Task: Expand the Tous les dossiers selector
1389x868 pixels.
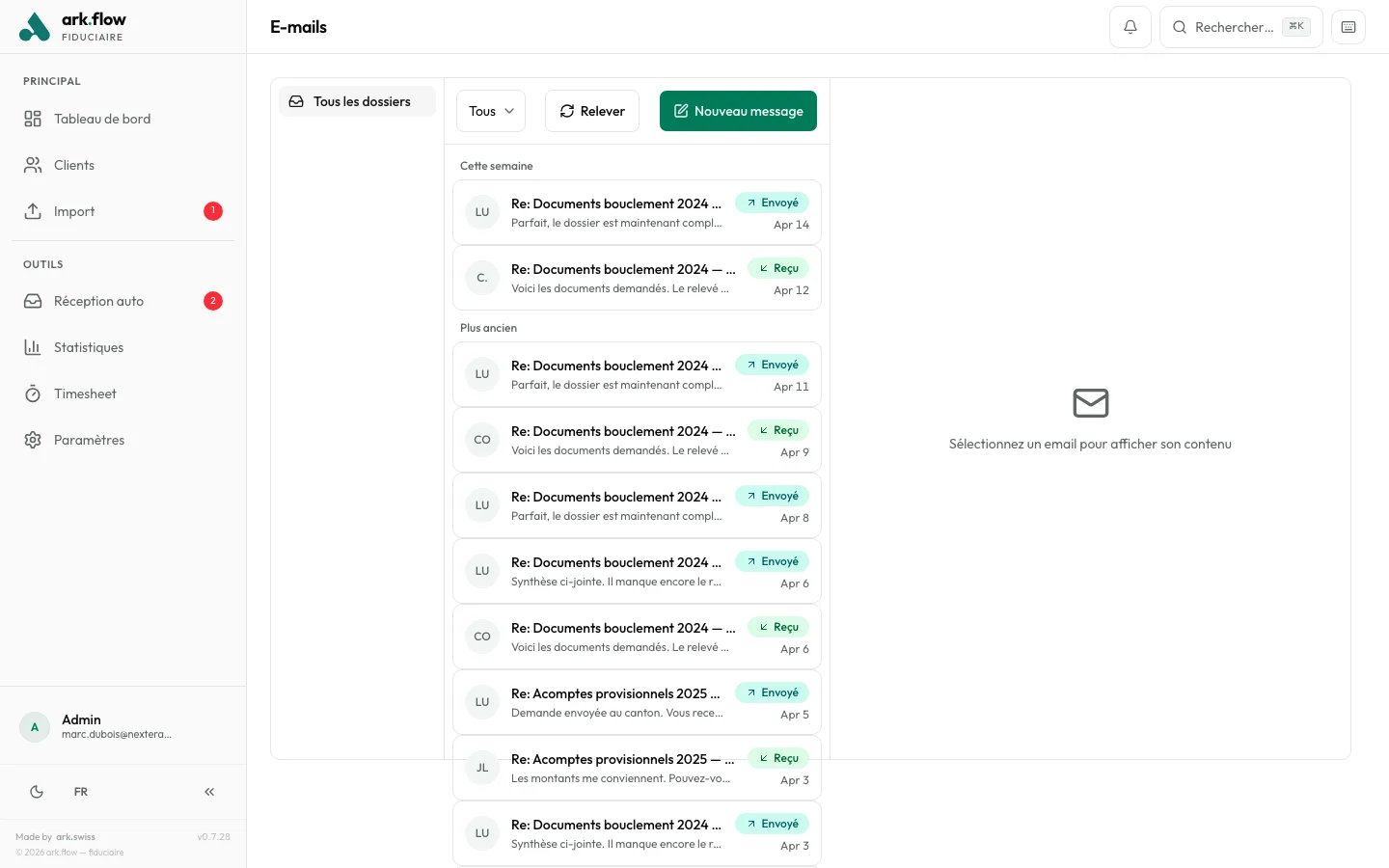Action: coord(357,101)
